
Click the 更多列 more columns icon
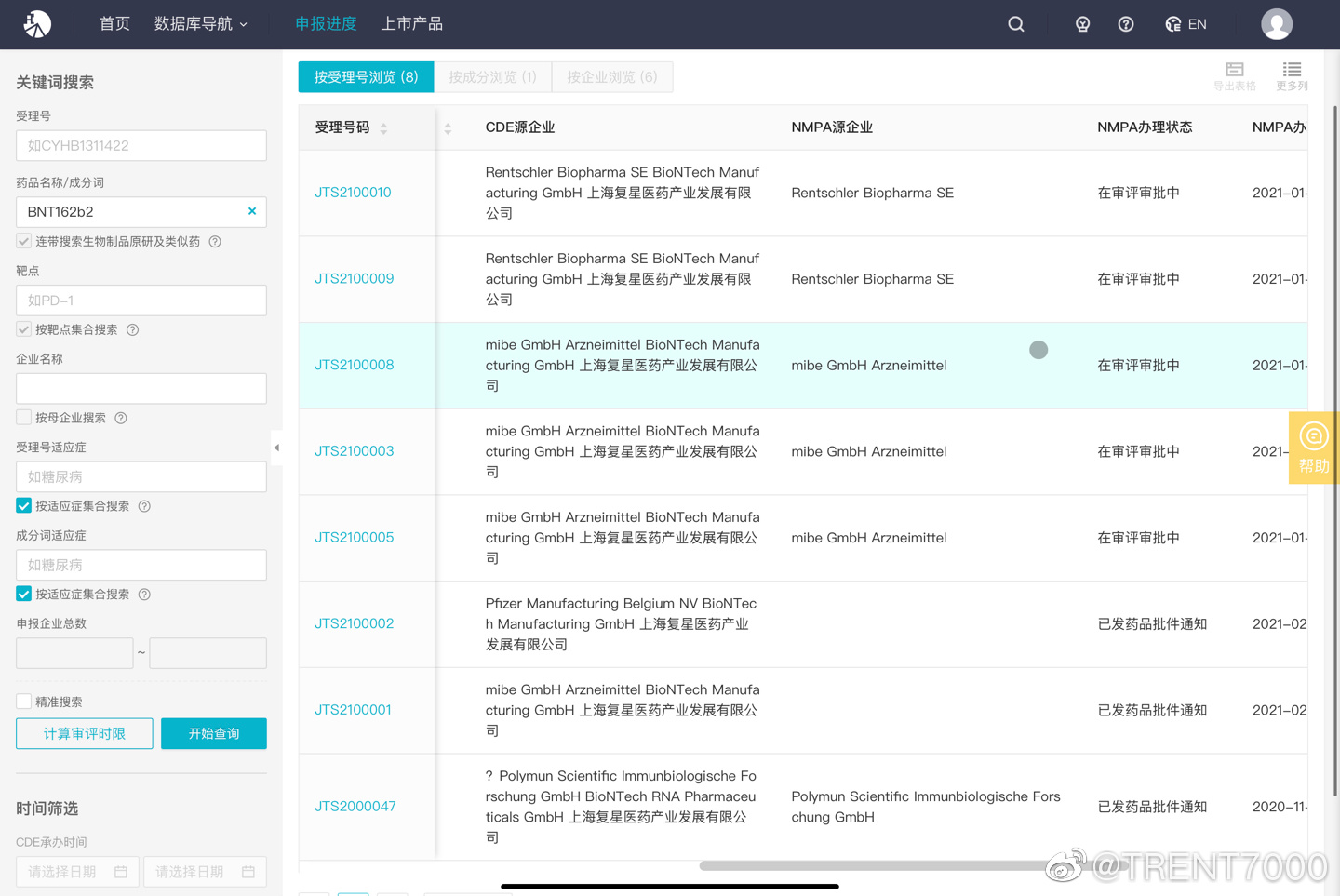(x=1292, y=76)
